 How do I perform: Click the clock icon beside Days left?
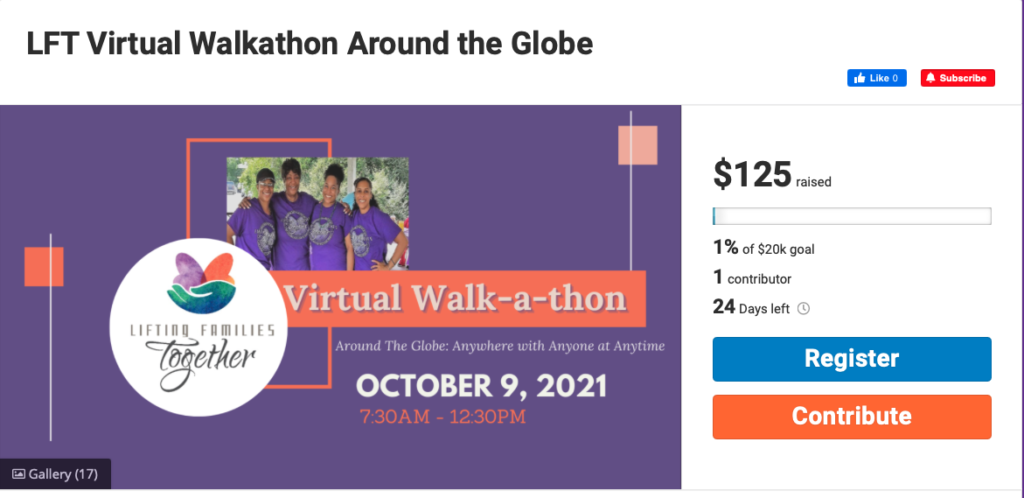coord(804,308)
